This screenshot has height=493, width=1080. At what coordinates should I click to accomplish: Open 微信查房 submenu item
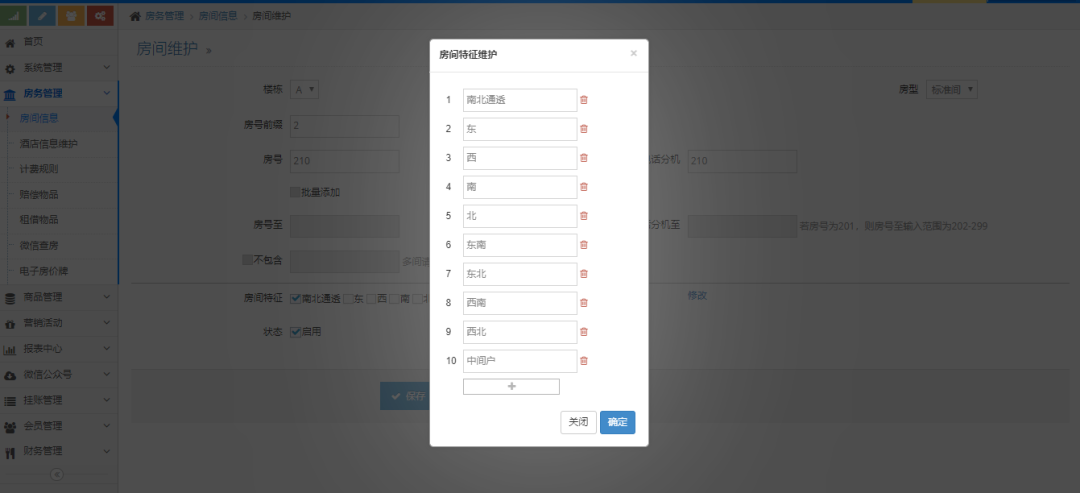(x=39, y=246)
